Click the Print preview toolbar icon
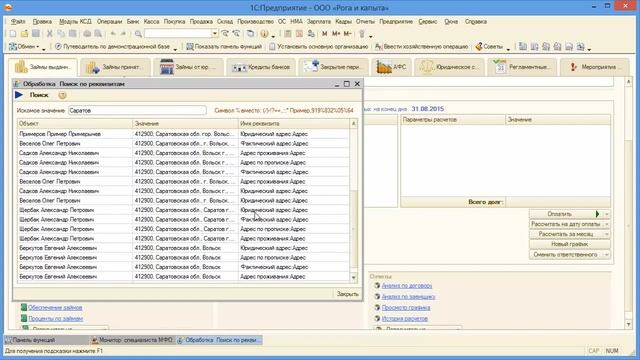Image resolution: width=640 pixels, height=360 pixels. pos(98,34)
